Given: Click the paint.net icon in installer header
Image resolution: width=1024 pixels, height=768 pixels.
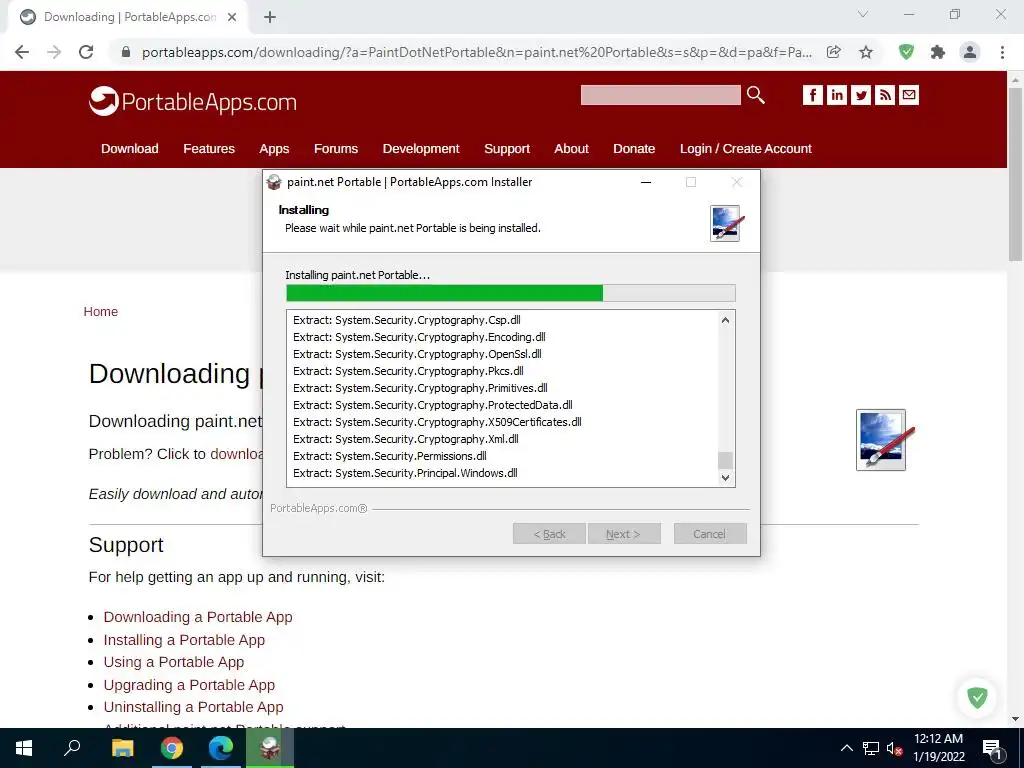Looking at the screenshot, I should 726,223.
